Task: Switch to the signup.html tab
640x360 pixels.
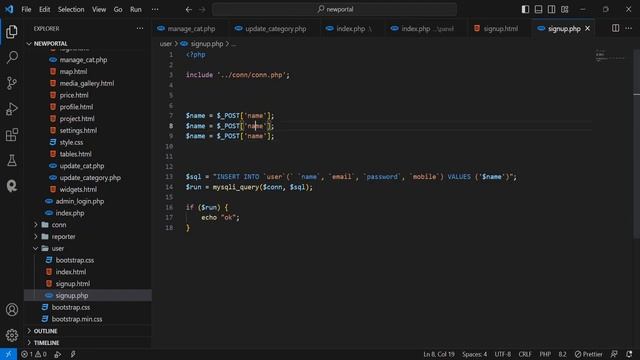Action: click(500, 29)
